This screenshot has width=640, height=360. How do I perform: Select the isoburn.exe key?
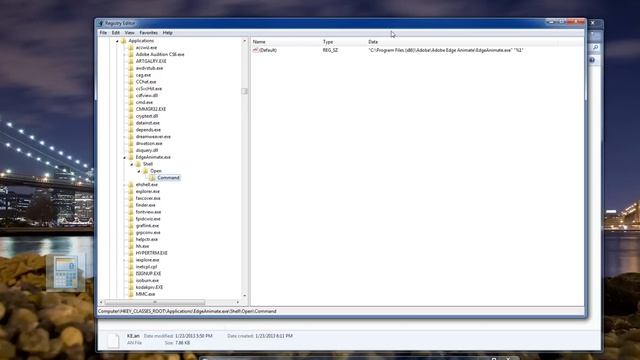147,281
